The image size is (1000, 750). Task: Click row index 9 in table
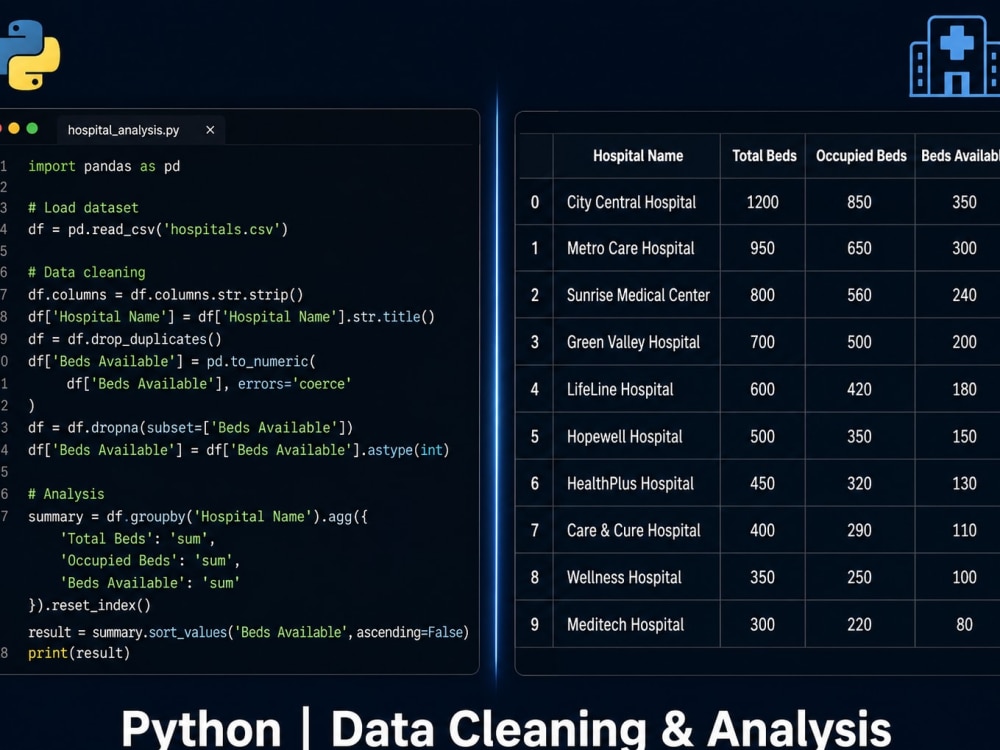coord(535,624)
